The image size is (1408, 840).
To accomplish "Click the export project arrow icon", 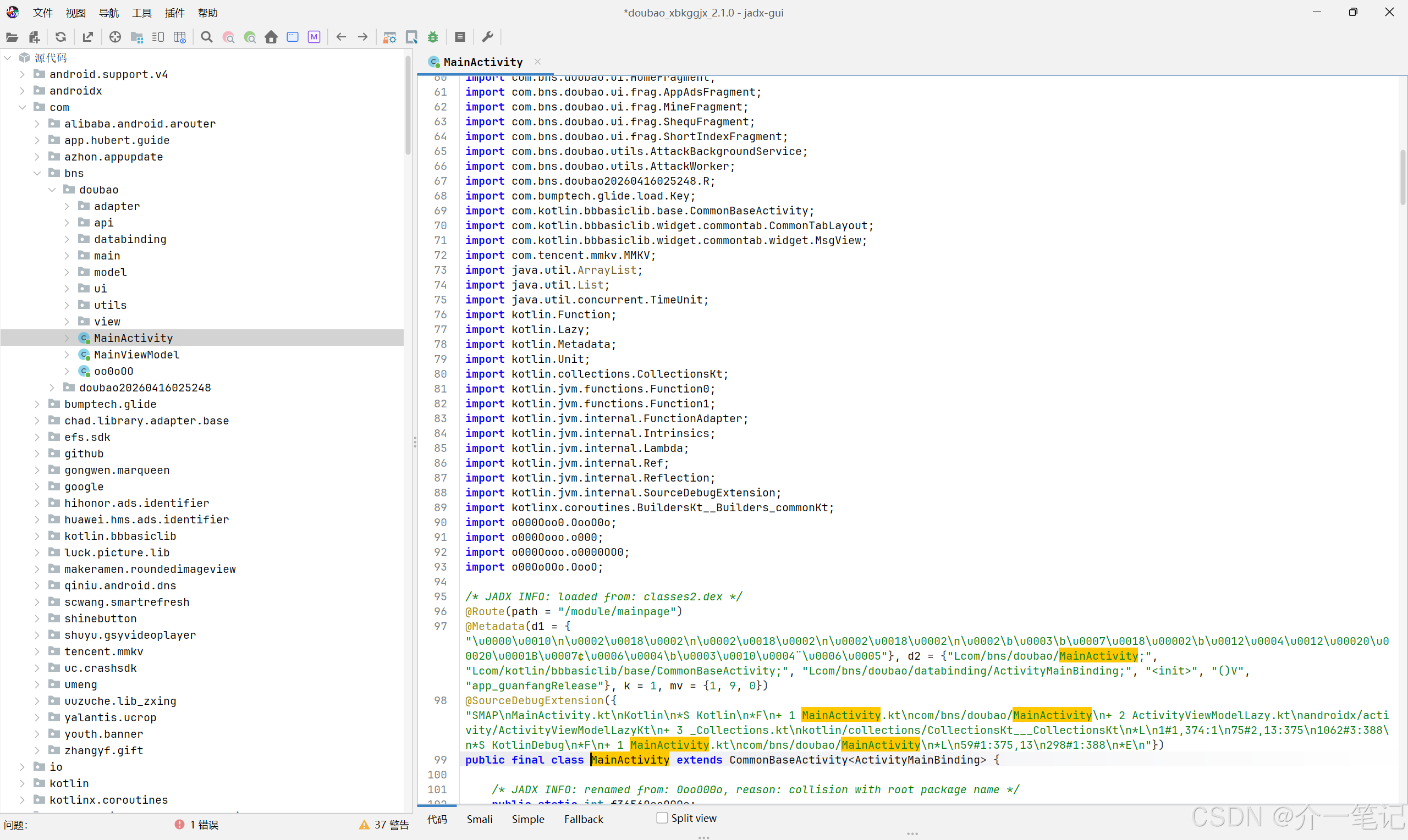I will coord(88,37).
